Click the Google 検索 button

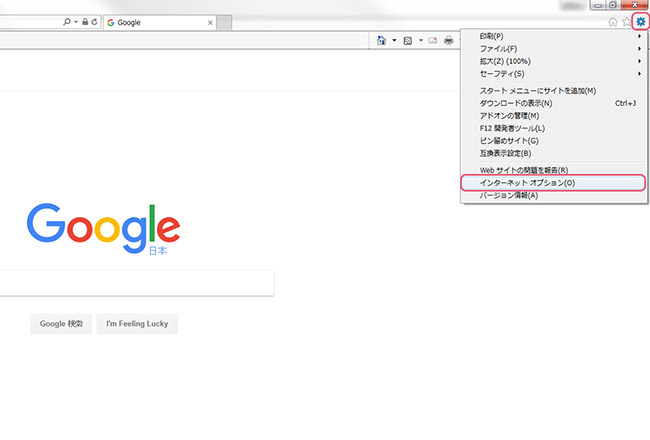(61, 324)
